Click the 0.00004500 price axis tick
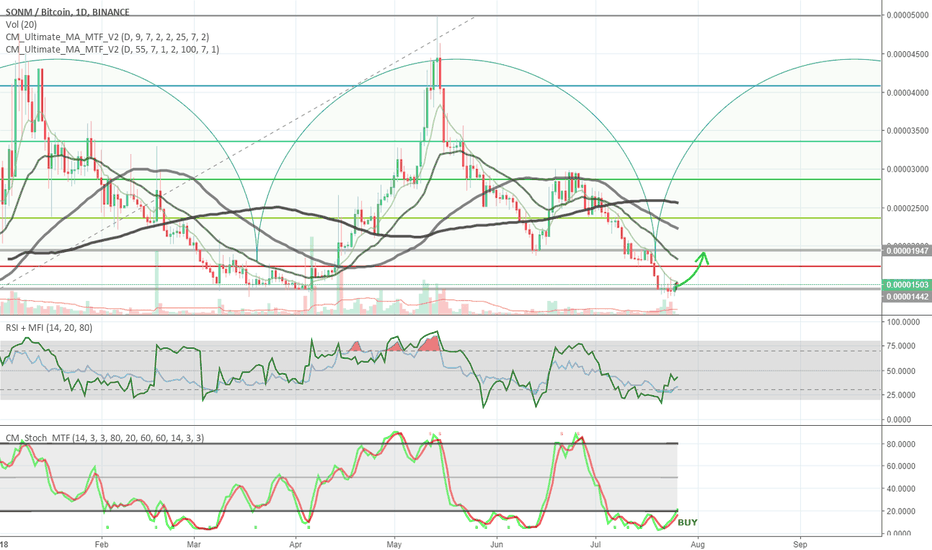This screenshot has height=550, width=932. (x=908, y=54)
